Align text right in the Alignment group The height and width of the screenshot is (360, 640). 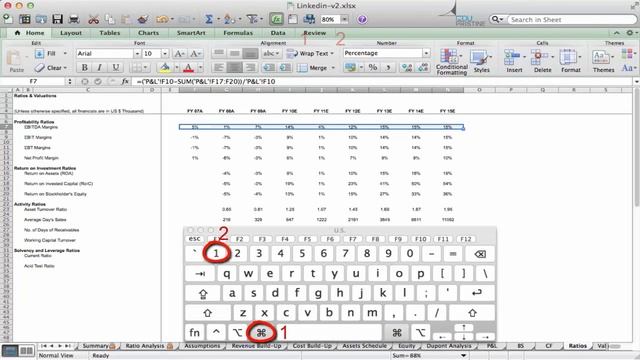[x=250, y=67]
